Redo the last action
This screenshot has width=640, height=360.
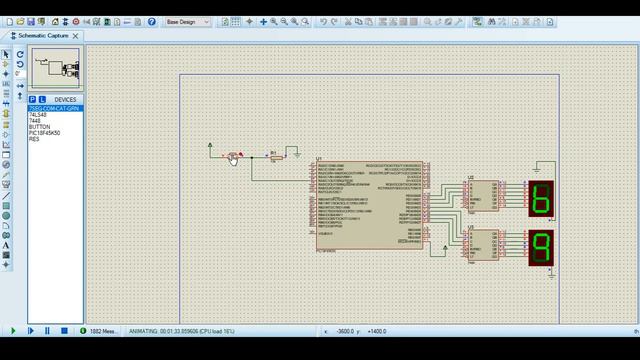click(x=334, y=22)
